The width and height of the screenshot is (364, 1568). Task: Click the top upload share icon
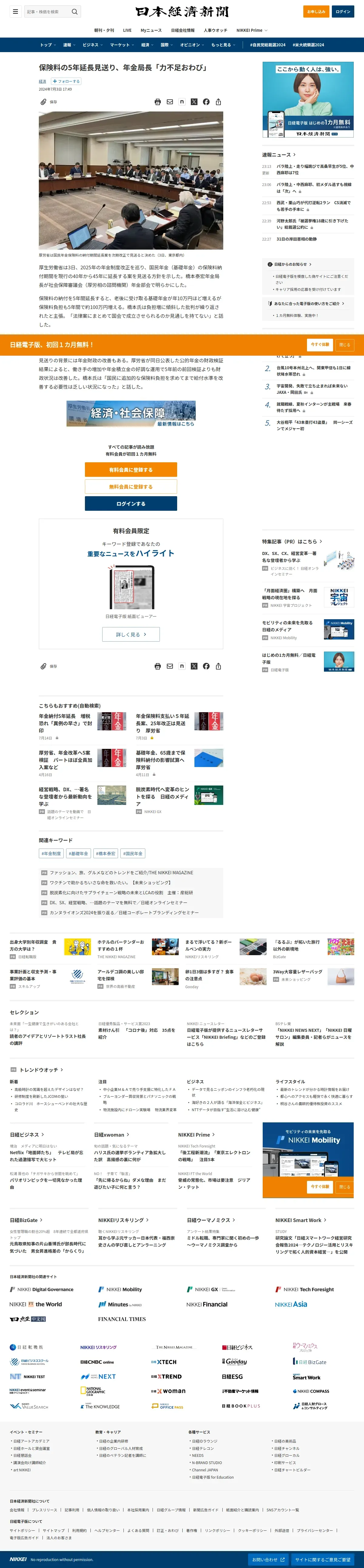[218, 102]
